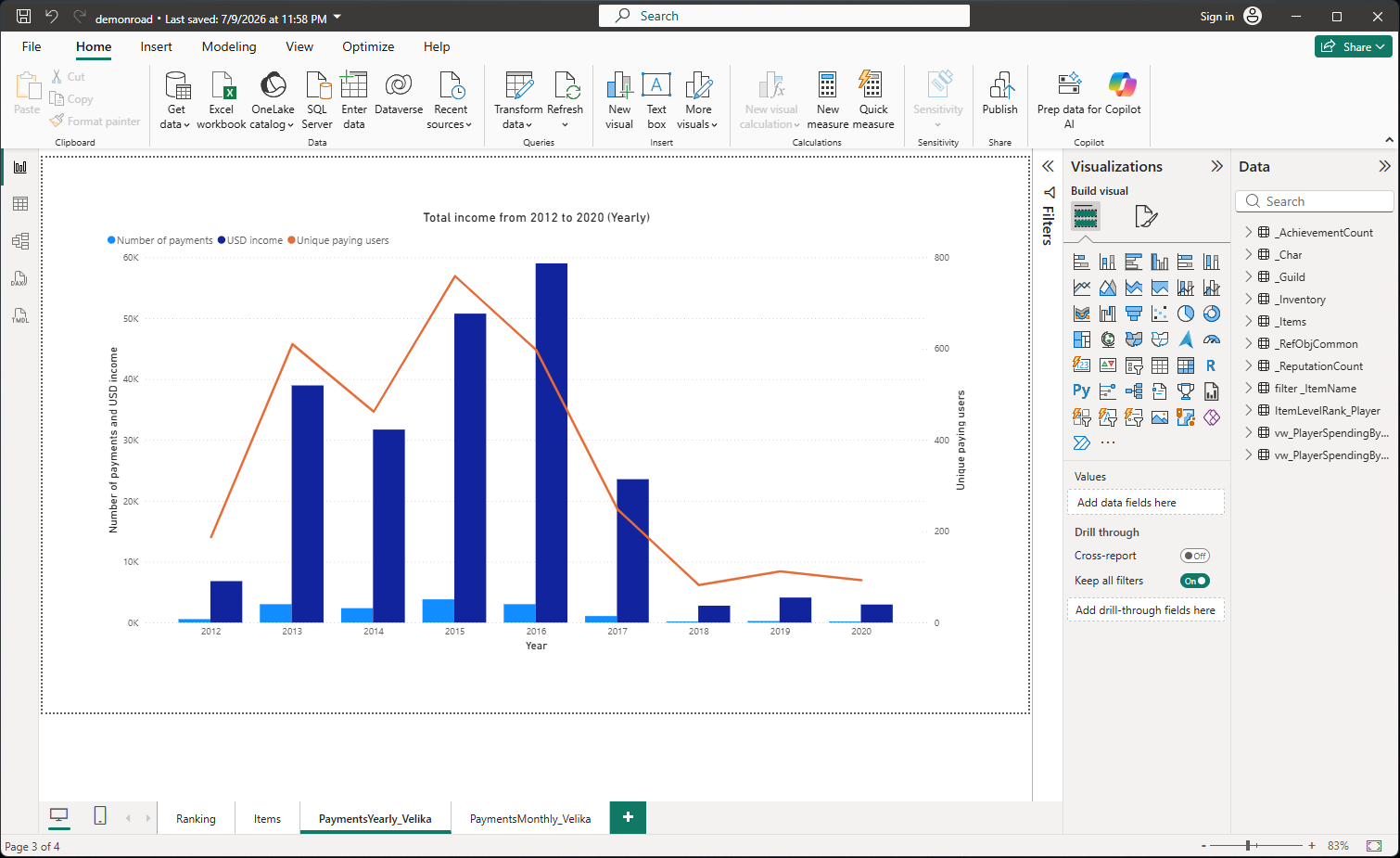Viewport: 1400px width, 858px height.
Task: Open the Items page tab
Action: coord(267,818)
